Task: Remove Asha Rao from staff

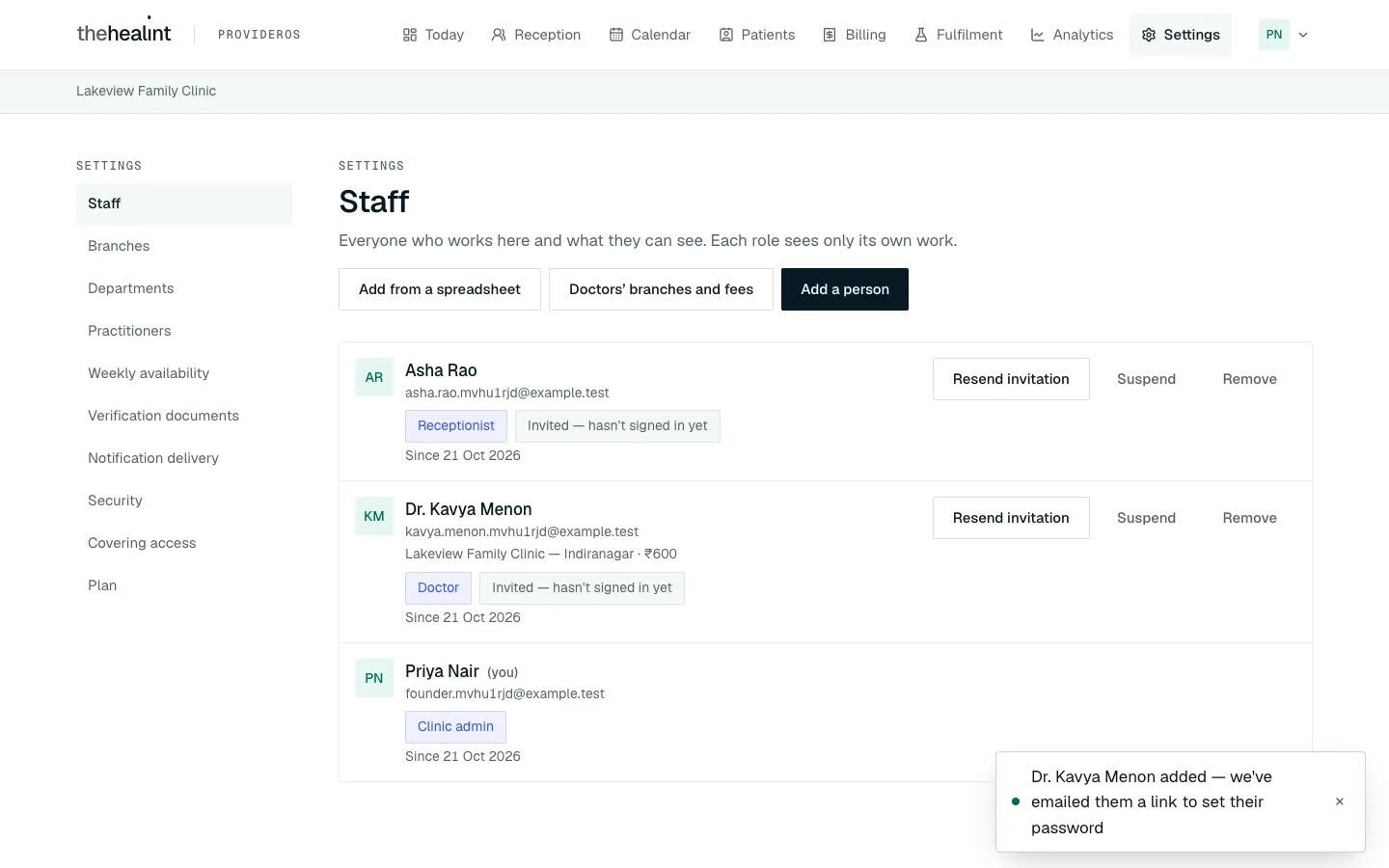Action: (x=1249, y=379)
